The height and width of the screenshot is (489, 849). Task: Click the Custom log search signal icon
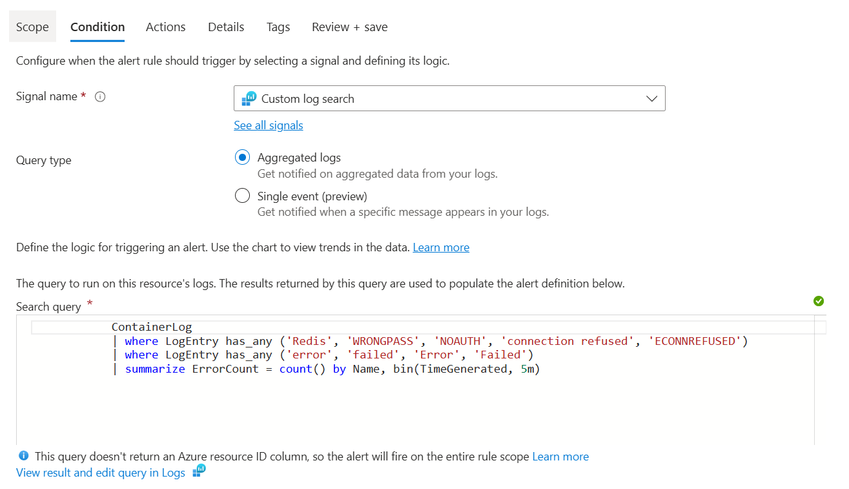248,99
